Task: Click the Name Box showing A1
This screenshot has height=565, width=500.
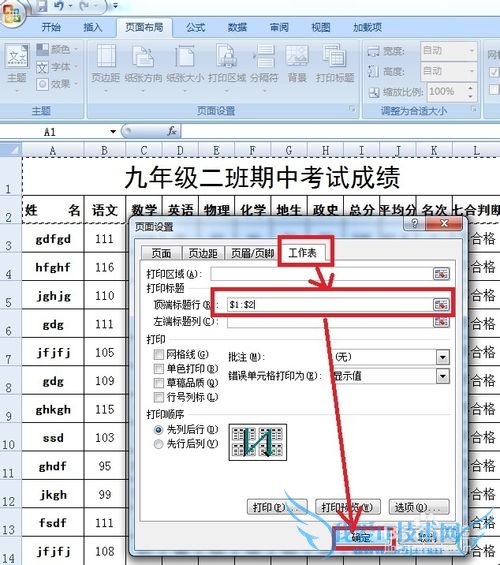Action: click(x=54, y=132)
